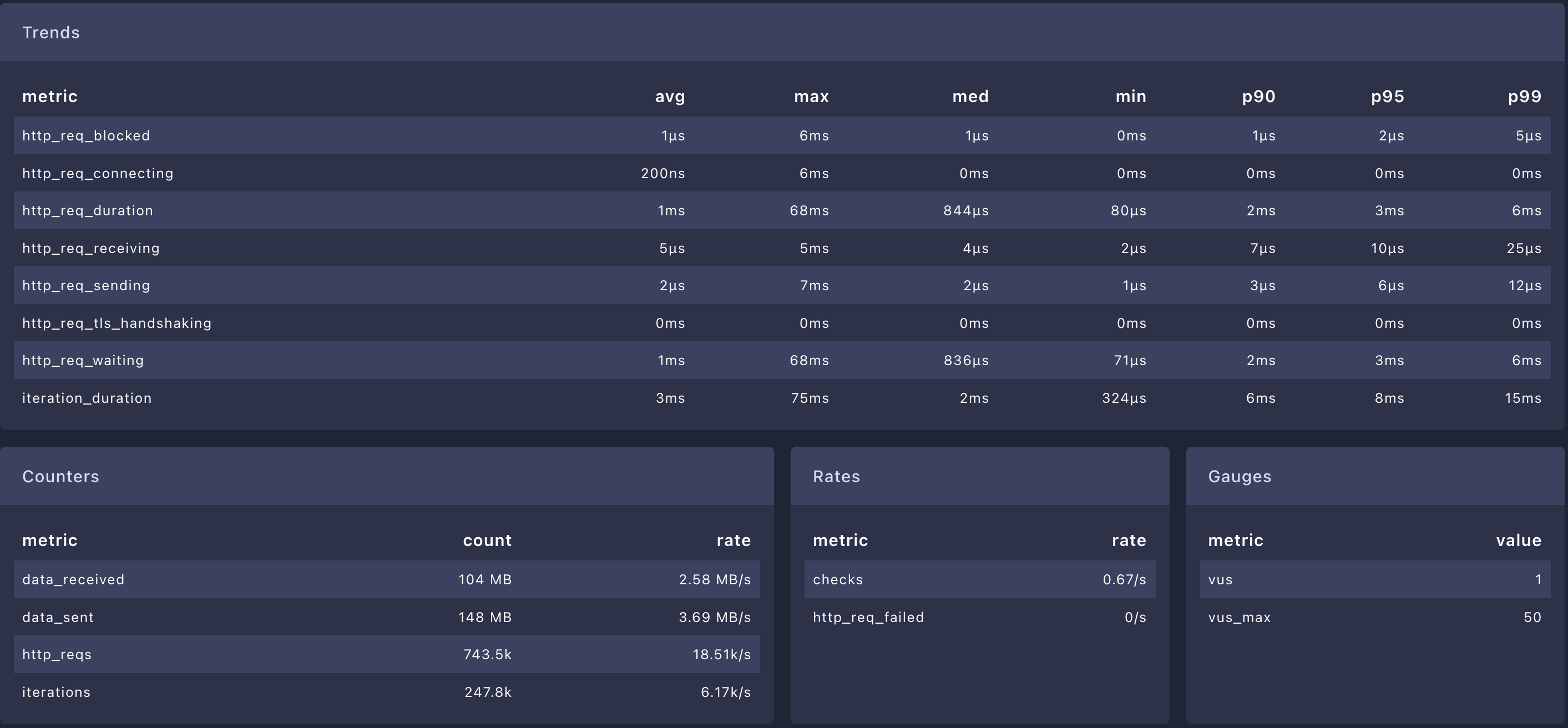Viewport: 1568px width, 728px height.
Task: Click the p99 column header in Trends
Action: coord(1524,96)
